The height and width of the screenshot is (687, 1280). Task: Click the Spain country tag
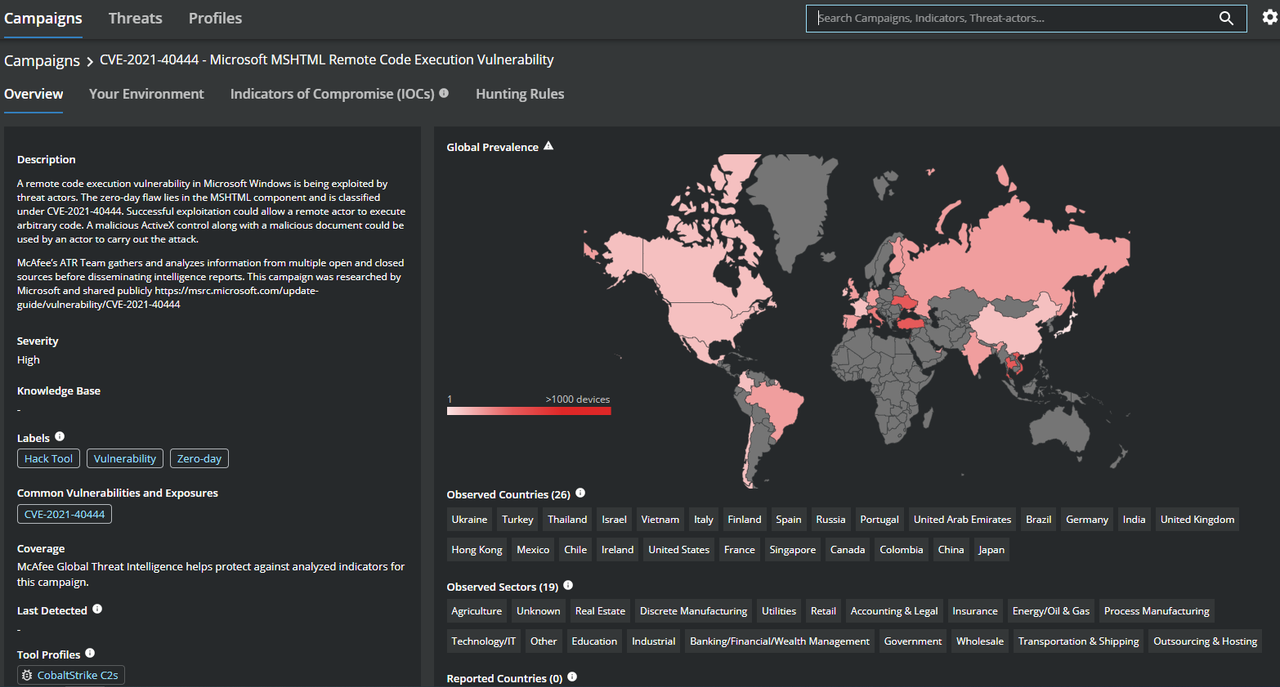tap(789, 520)
